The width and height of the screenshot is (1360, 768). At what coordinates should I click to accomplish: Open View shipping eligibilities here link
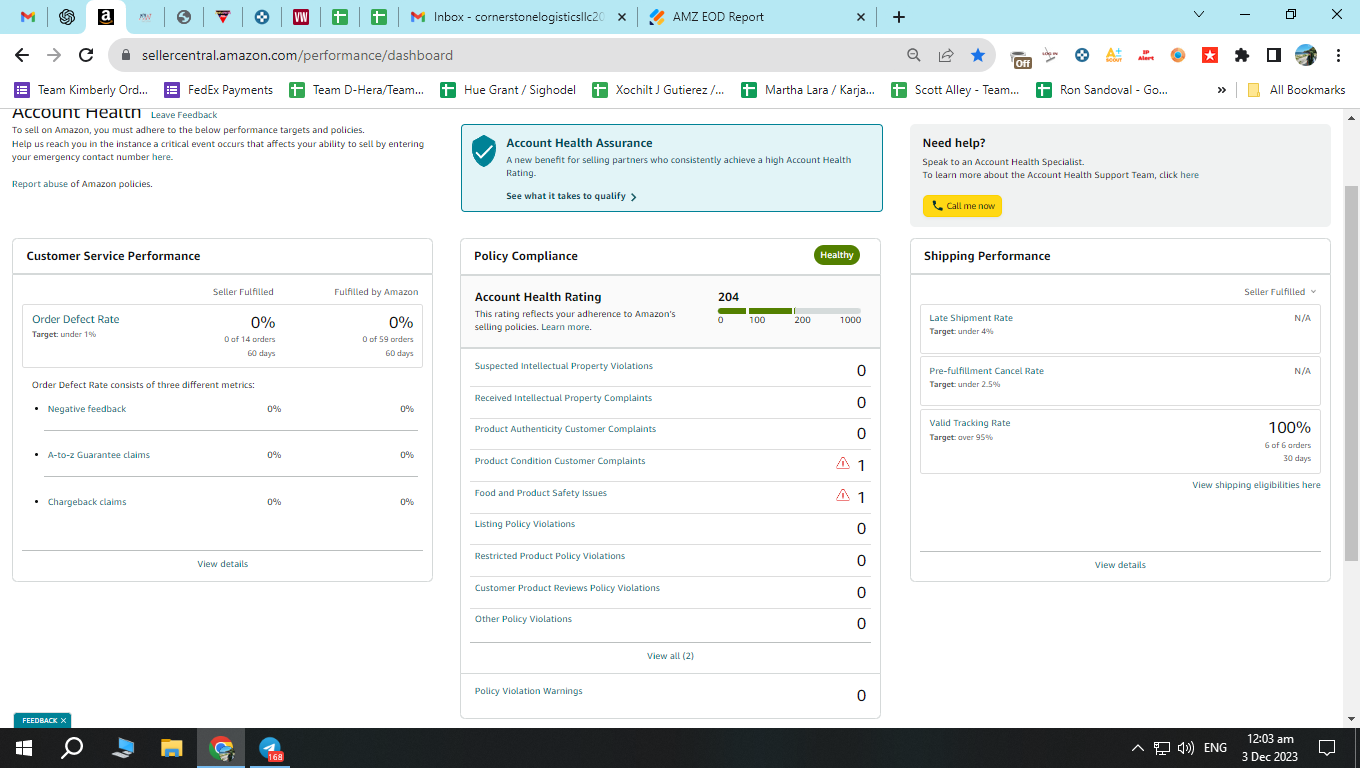(x=1256, y=485)
